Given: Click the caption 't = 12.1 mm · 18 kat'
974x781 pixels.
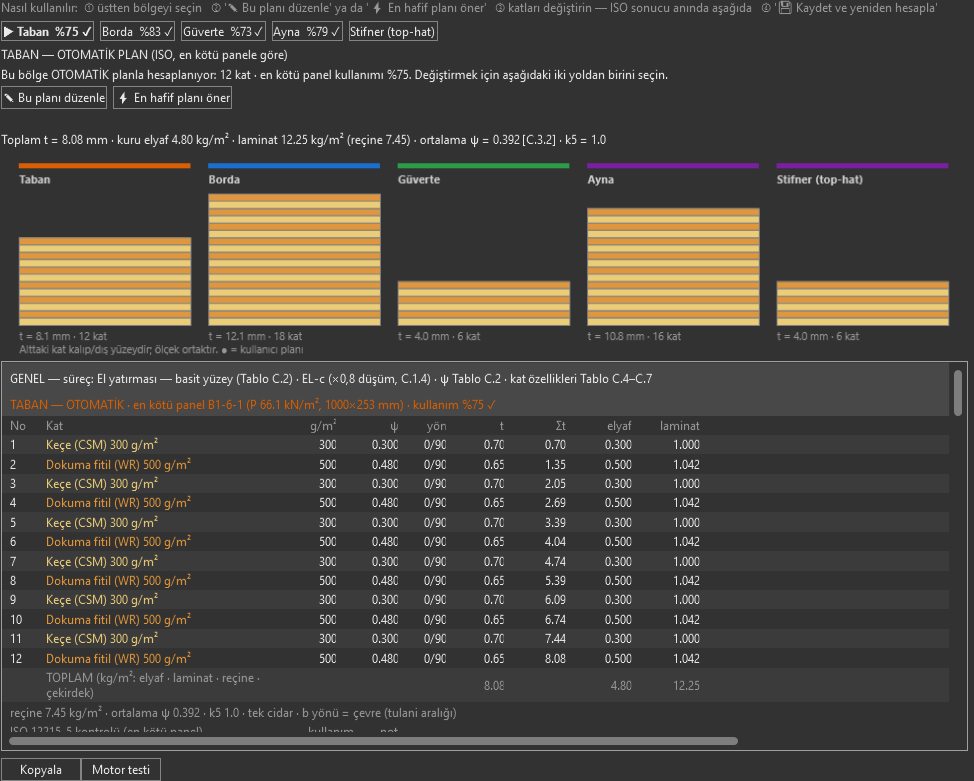Looking at the screenshot, I should 255,336.
